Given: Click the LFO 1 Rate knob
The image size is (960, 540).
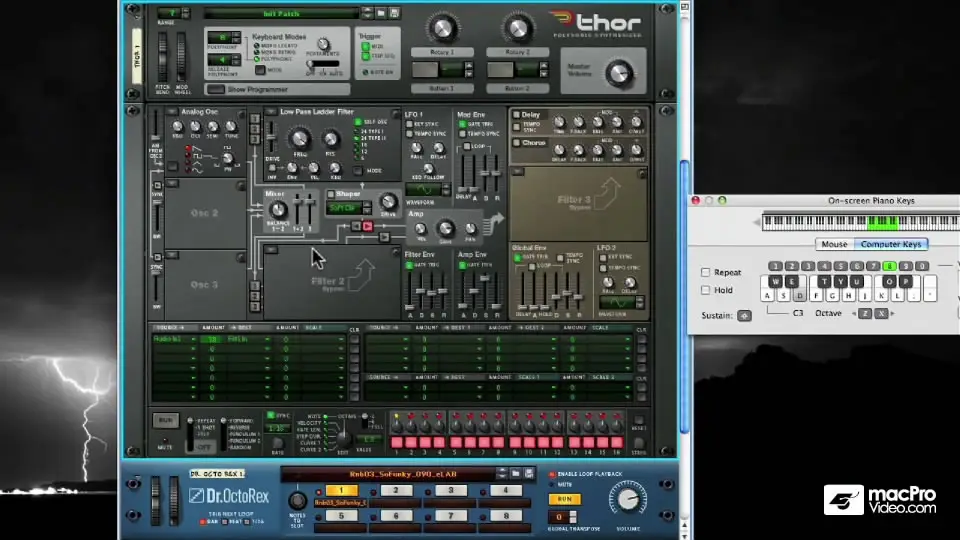Looking at the screenshot, I should coord(416,148).
